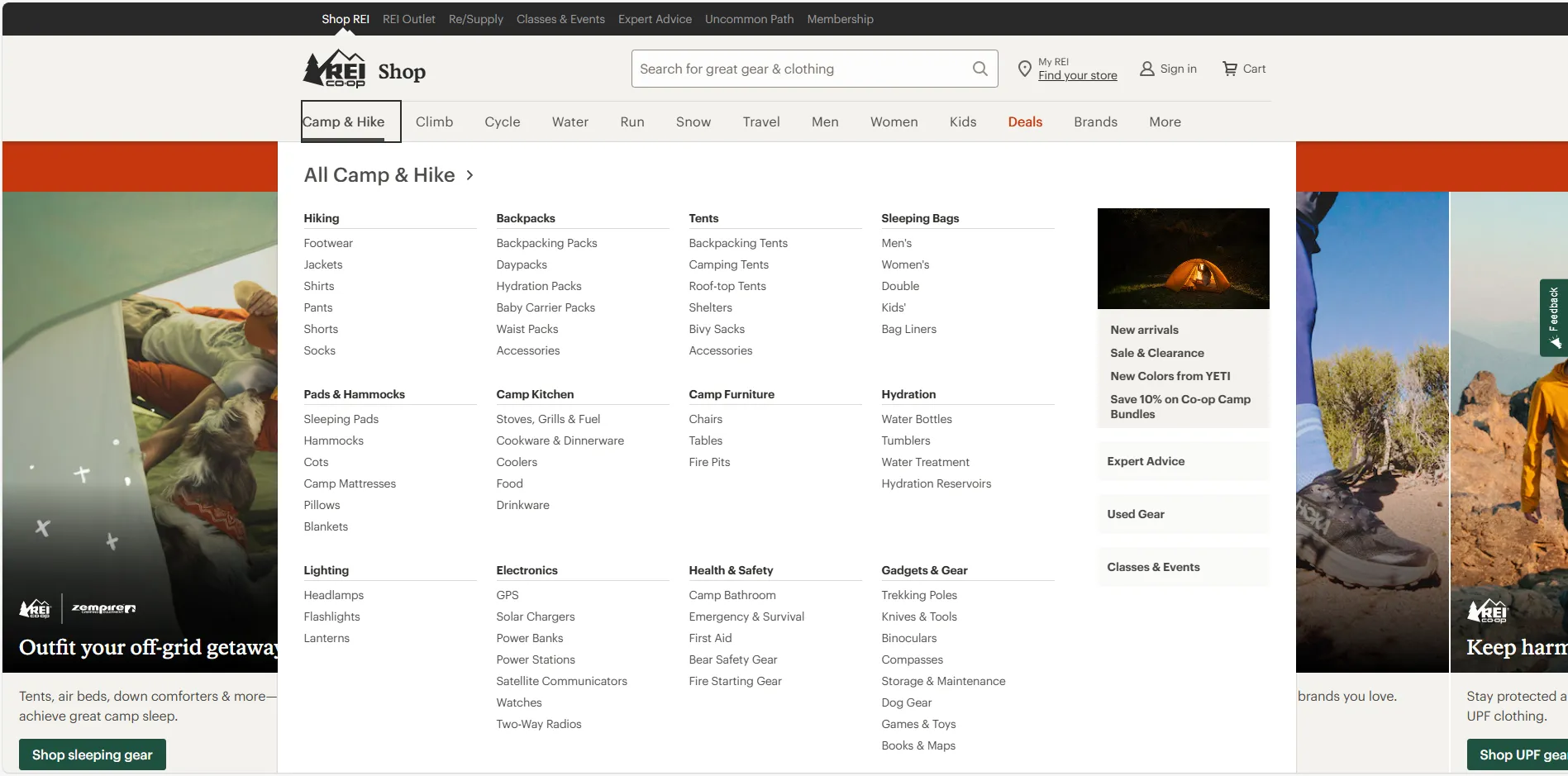Open the Deals menu item
The height and width of the screenshot is (776, 1568).
1025,121
